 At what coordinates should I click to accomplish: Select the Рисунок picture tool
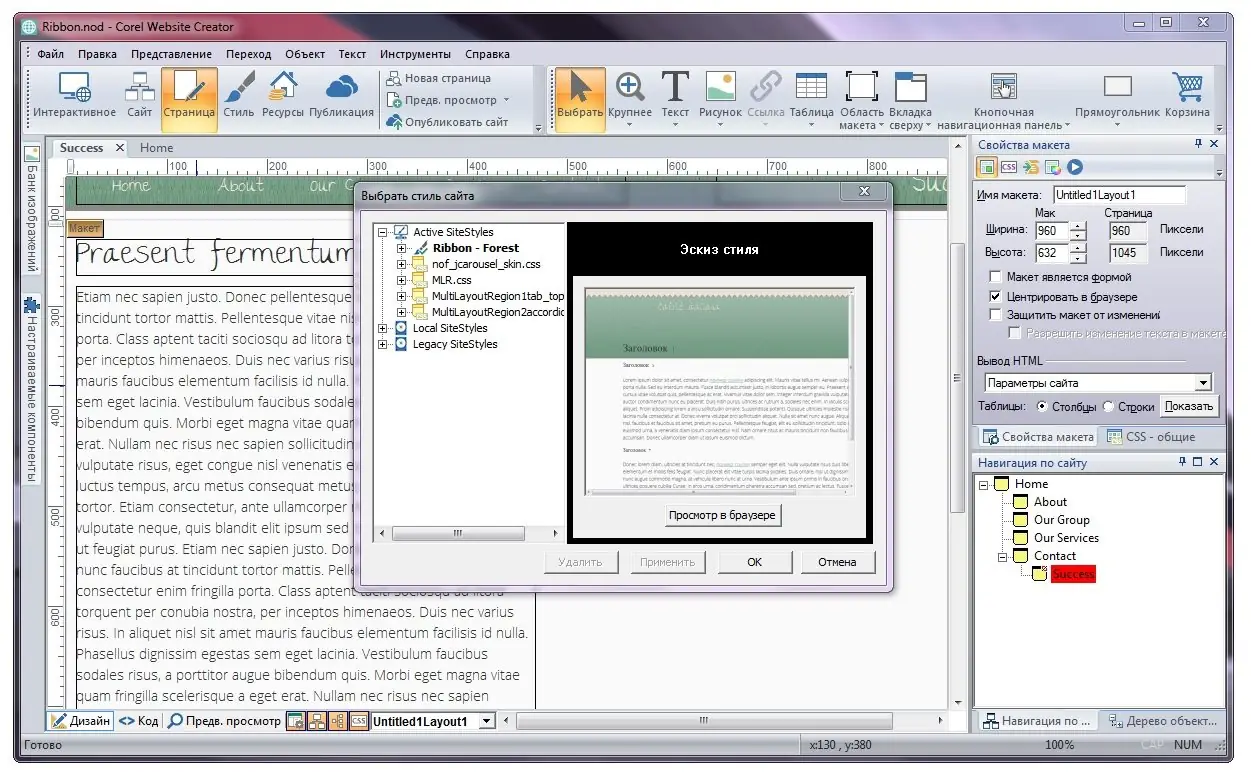coord(720,97)
